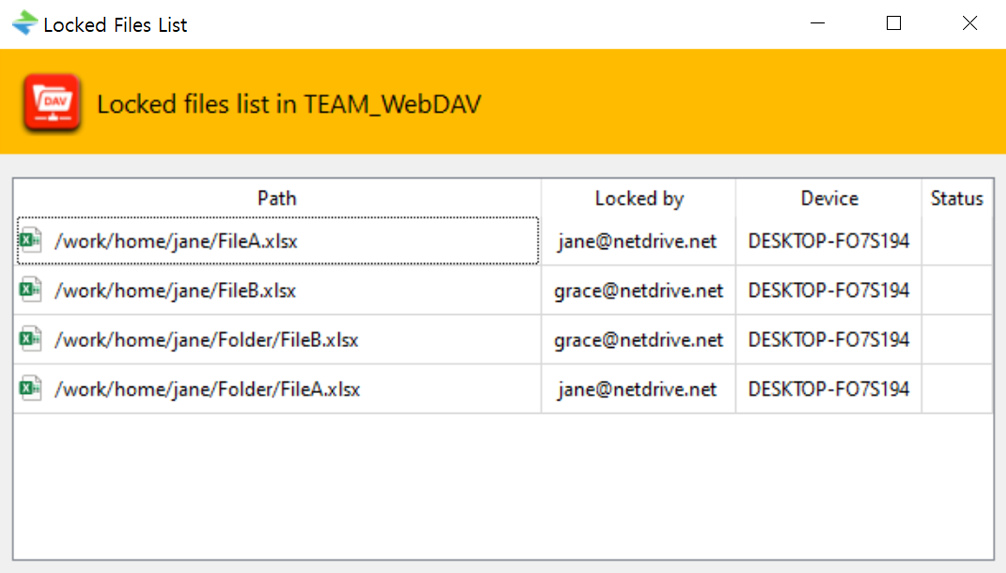Select the /work/home/jane/FileB.xlsx path text
Viewport: 1006px width, 573px height.
(175, 291)
